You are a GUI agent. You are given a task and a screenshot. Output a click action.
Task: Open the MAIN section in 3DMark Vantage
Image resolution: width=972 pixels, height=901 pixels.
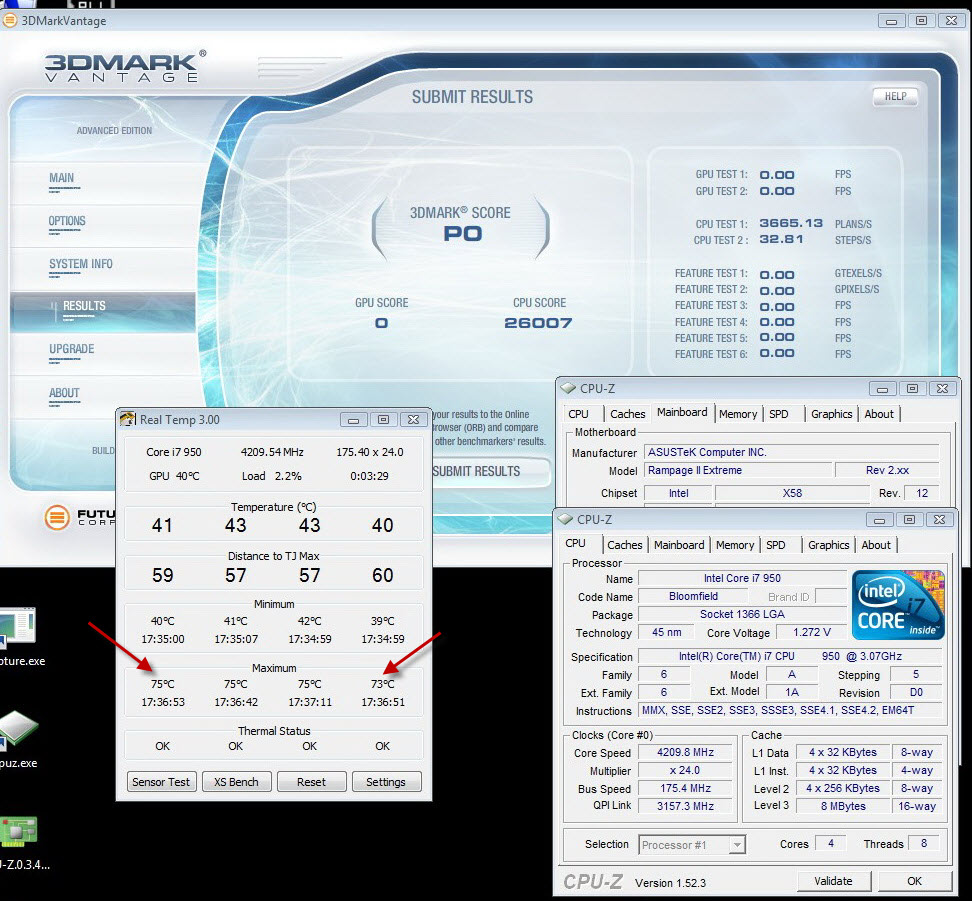61,178
